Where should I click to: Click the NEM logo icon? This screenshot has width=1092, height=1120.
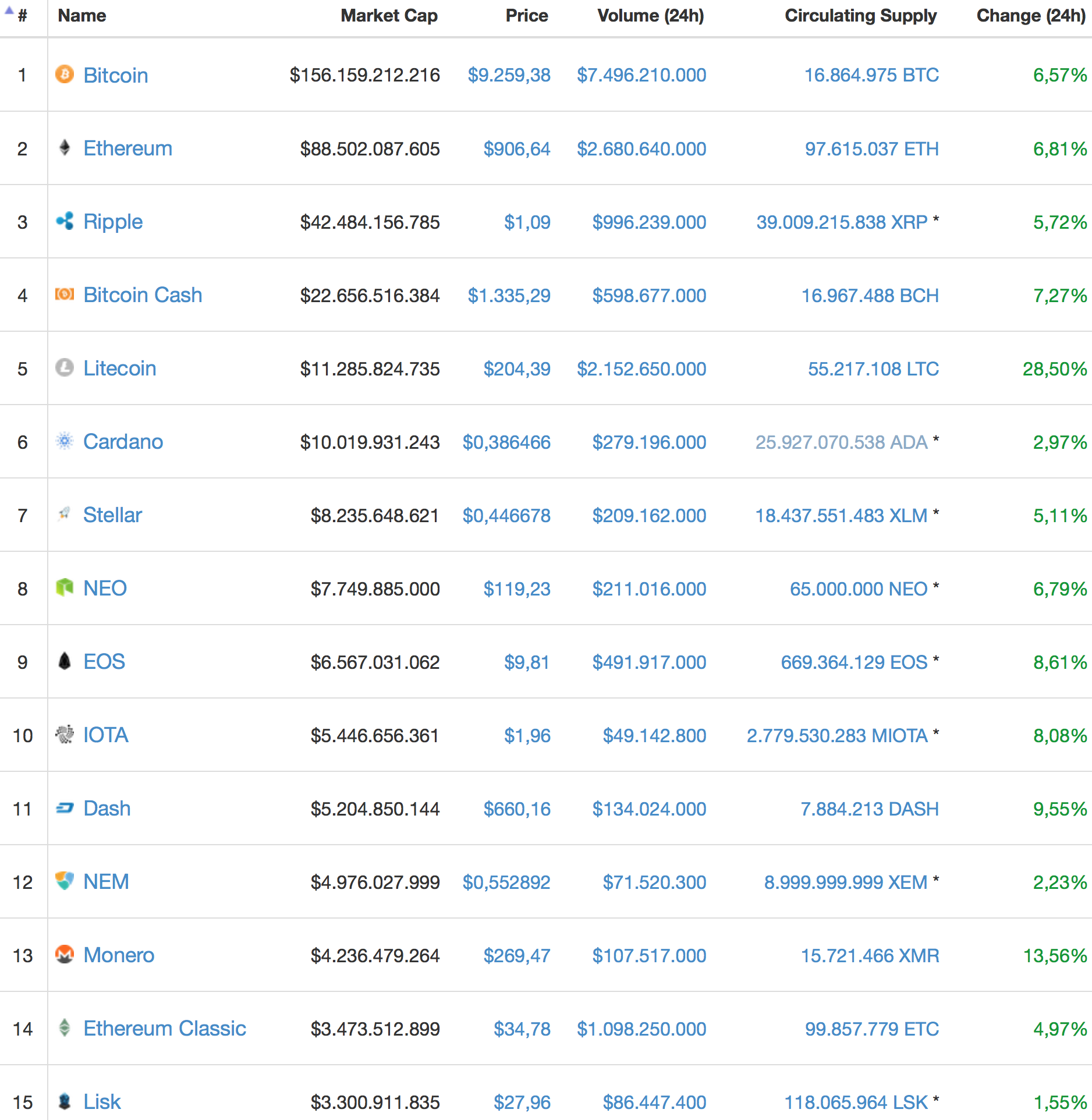[65, 881]
